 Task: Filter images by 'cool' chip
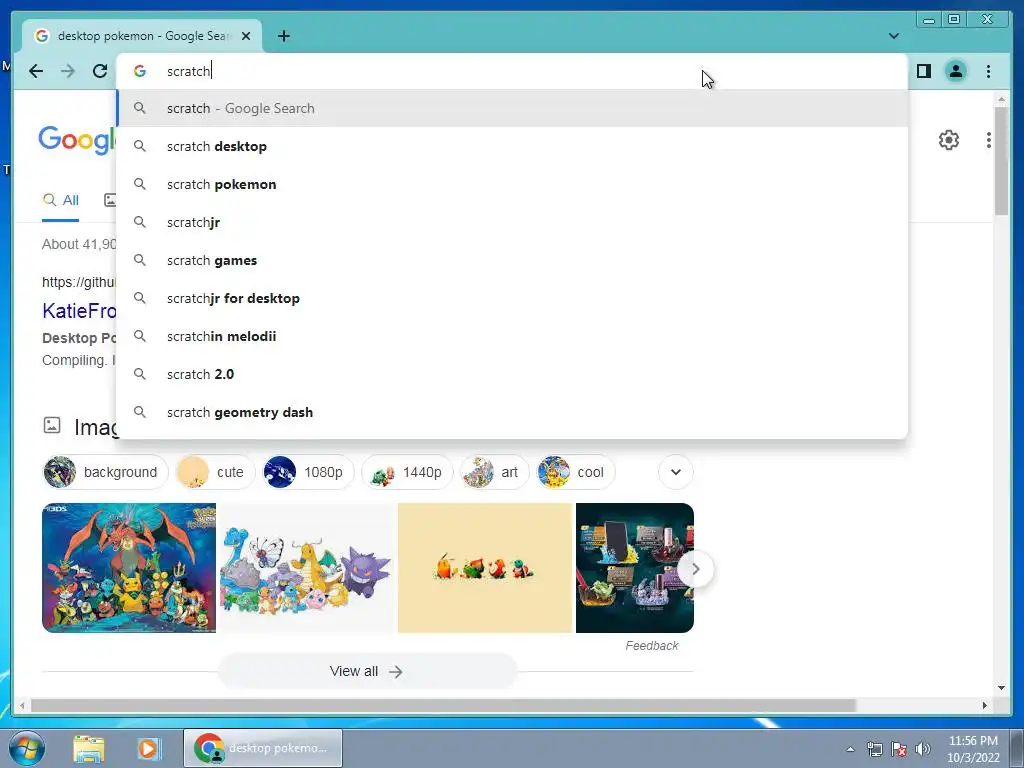(x=575, y=472)
